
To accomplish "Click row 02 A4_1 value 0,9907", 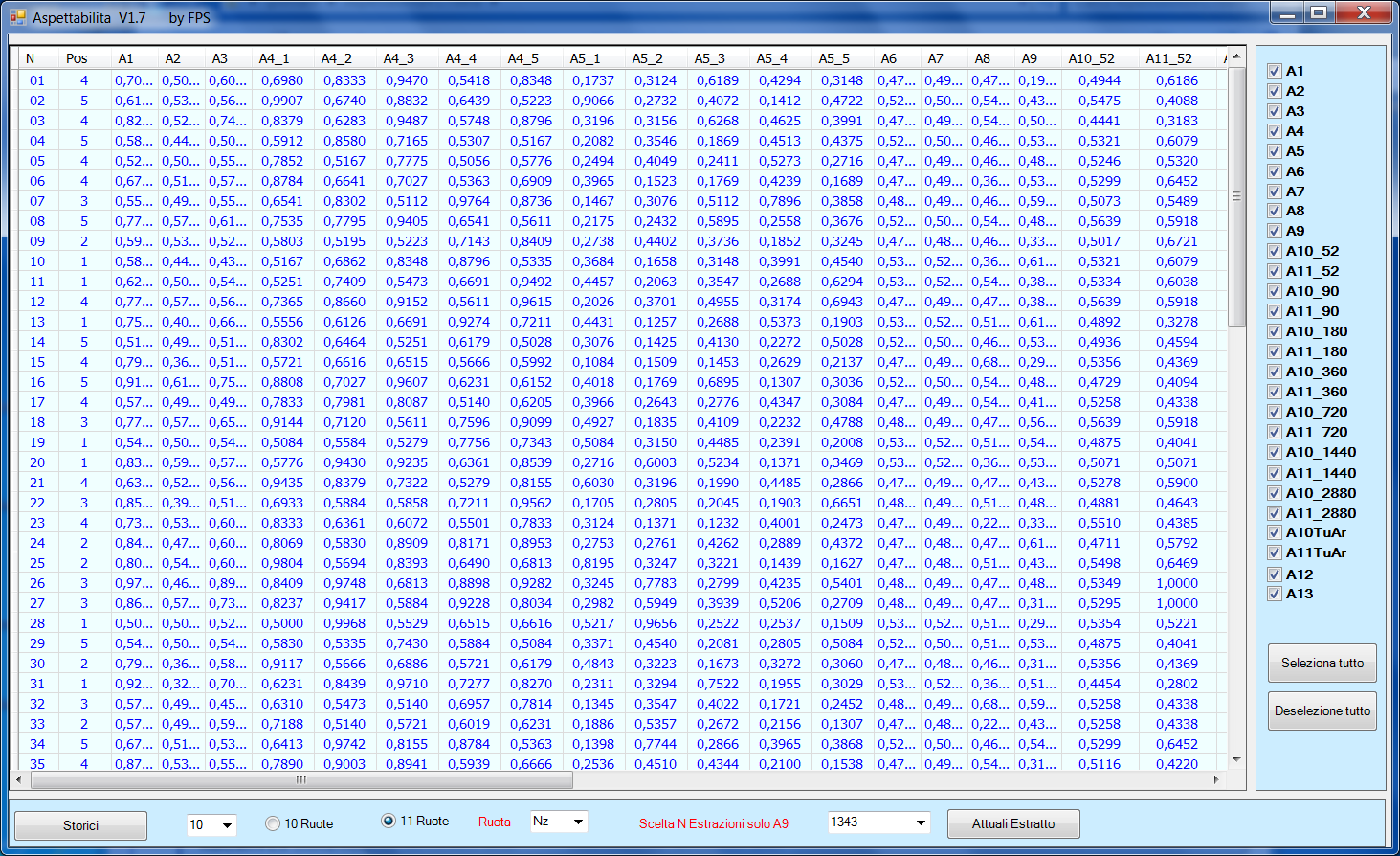I will tap(282, 101).
